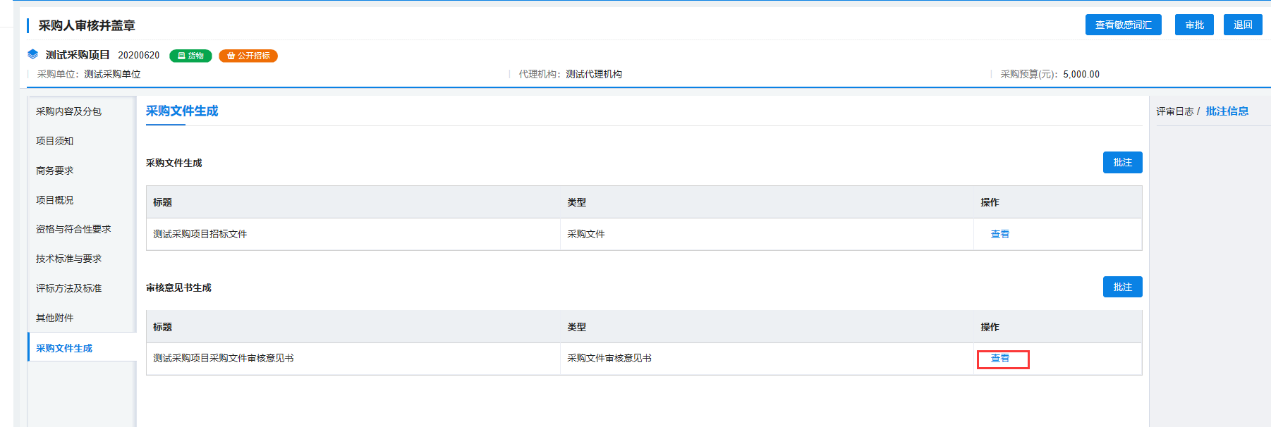The image size is (1271, 427).
Task: View the 测试采购项目招标文件 row via 查看
Action: tap(999, 234)
